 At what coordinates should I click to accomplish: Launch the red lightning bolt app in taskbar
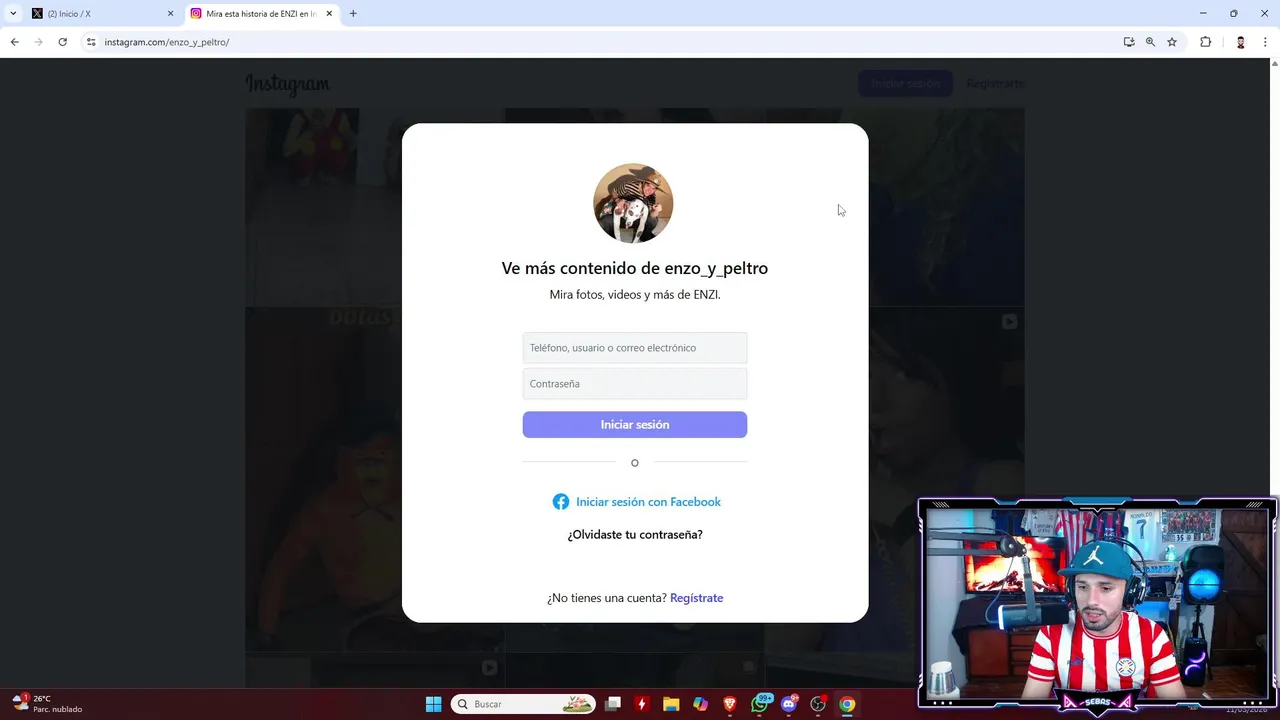click(x=642, y=704)
